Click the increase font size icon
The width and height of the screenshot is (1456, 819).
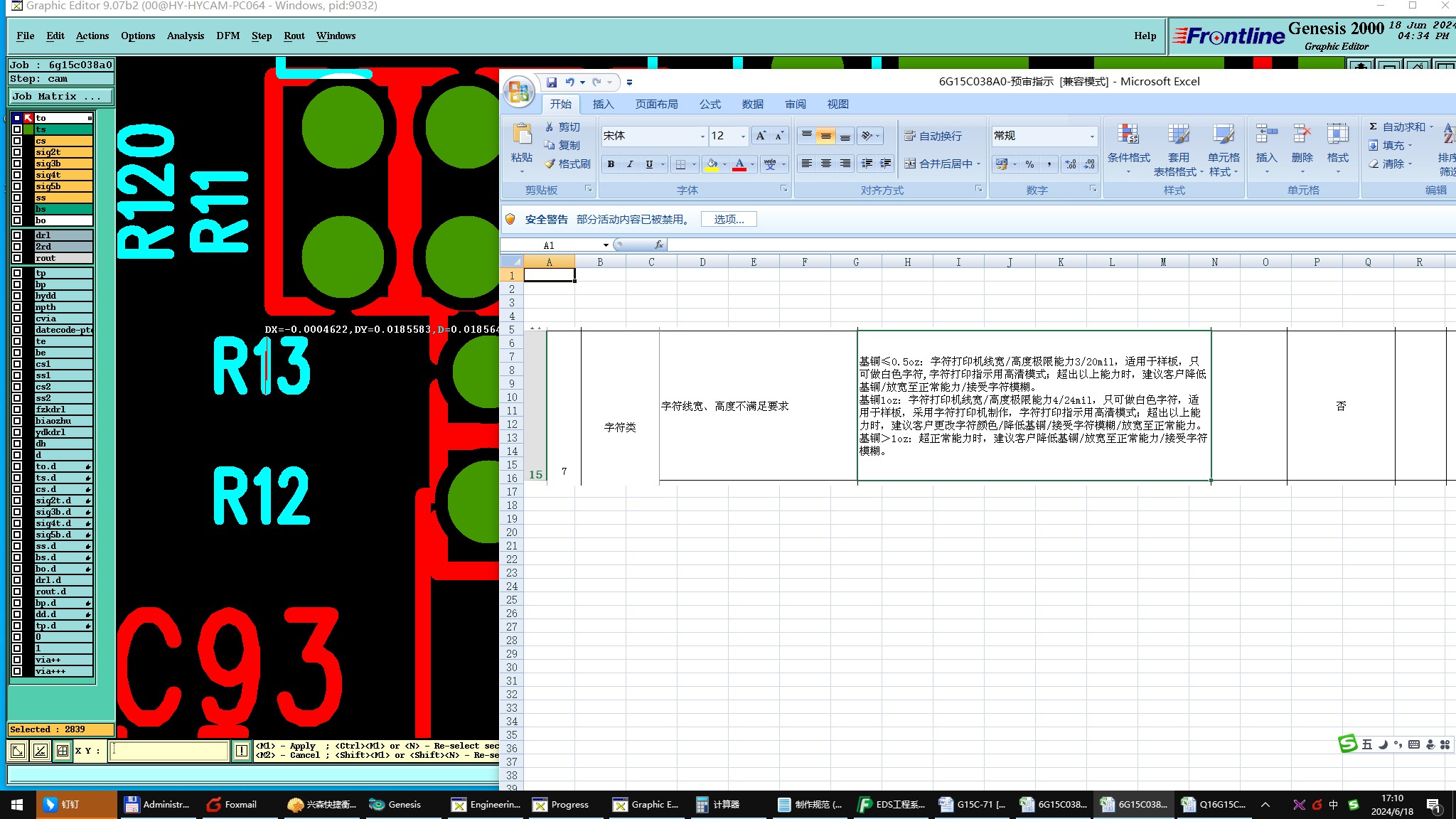pyautogui.click(x=761, y=136)
